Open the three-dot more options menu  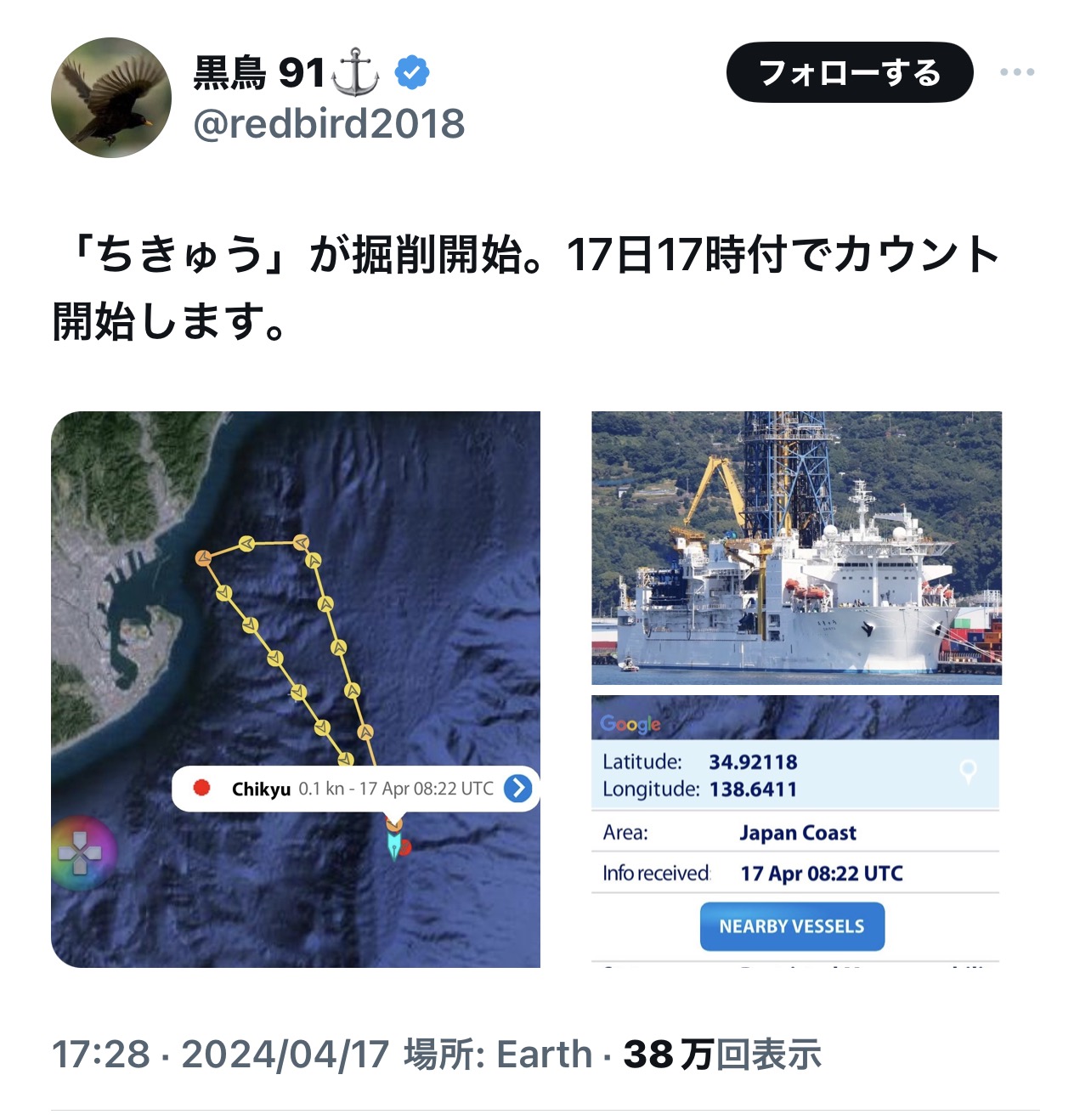tap(1017, 72)
